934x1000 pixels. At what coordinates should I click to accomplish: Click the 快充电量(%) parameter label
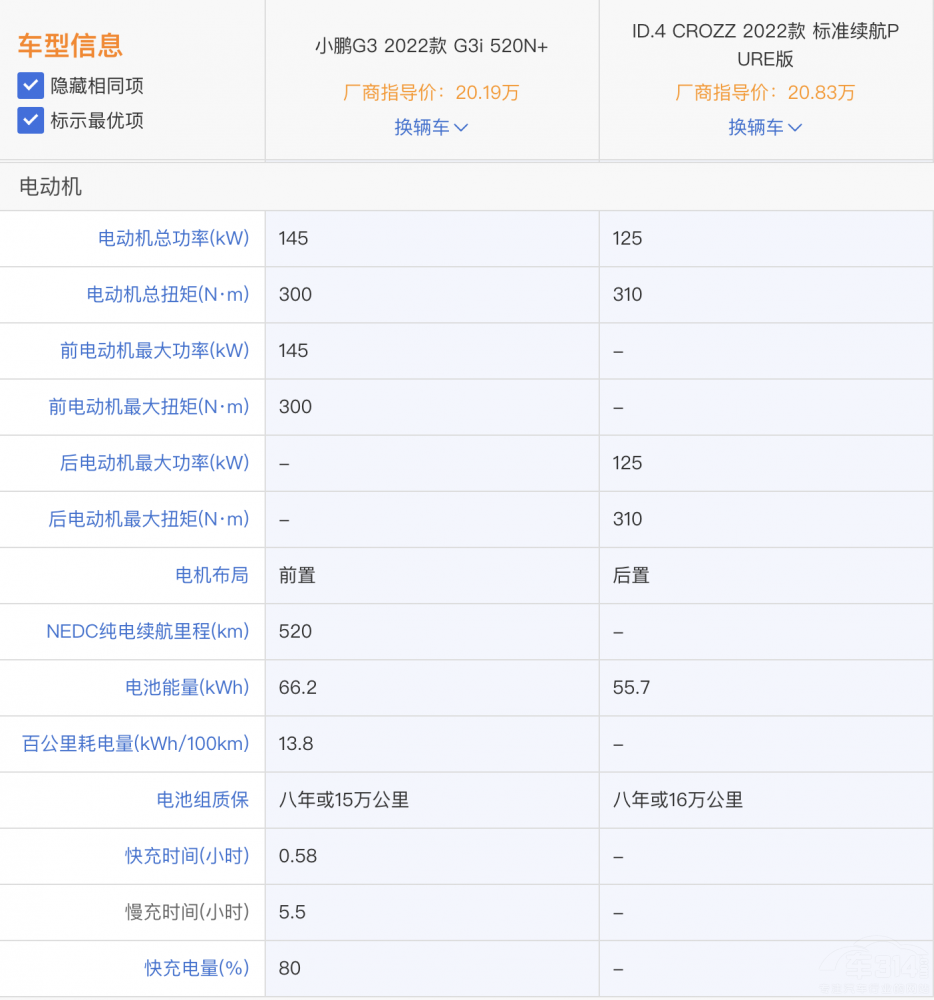(x=196, y=967)
